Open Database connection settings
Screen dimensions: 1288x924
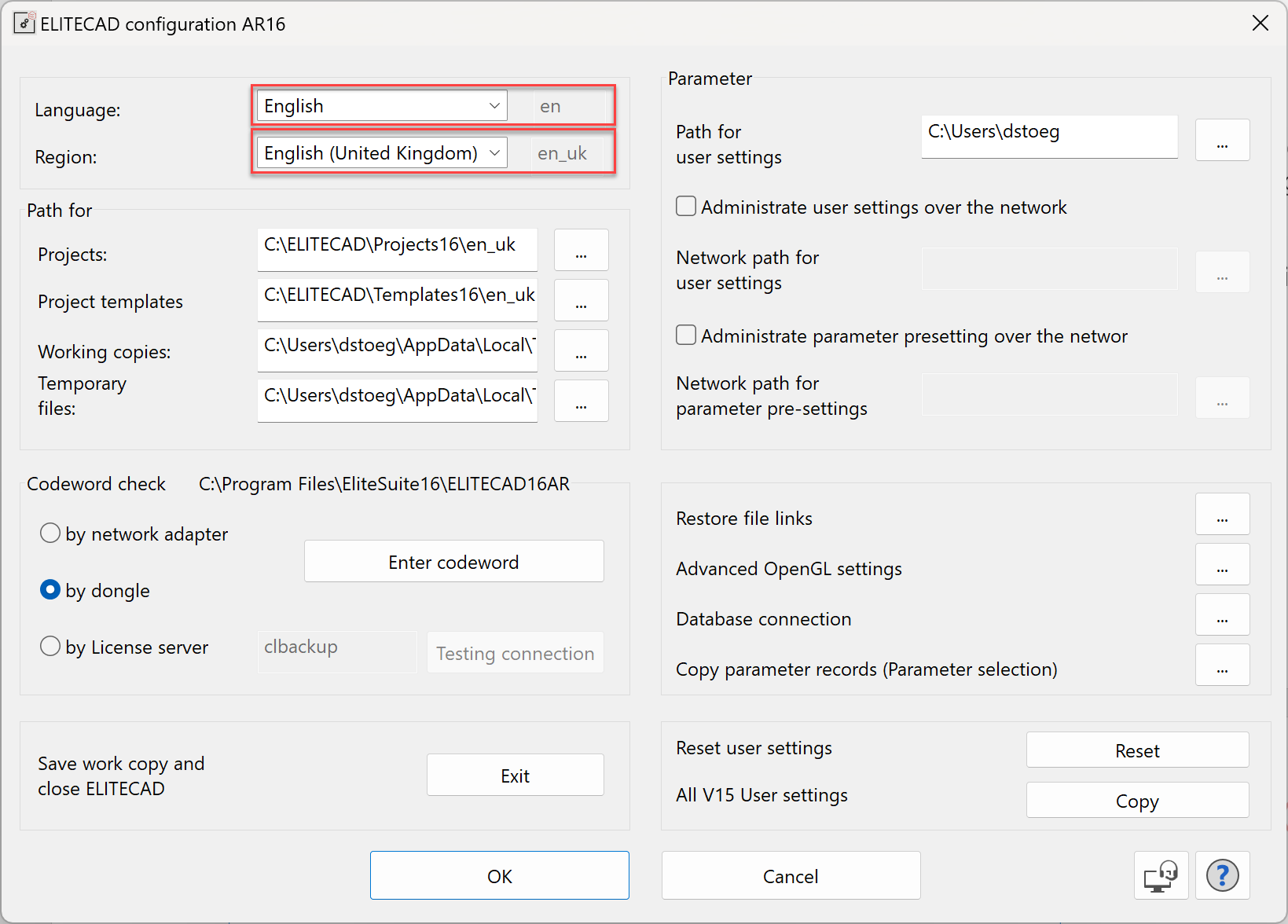pyautogui.click(x=1223, y=614)
